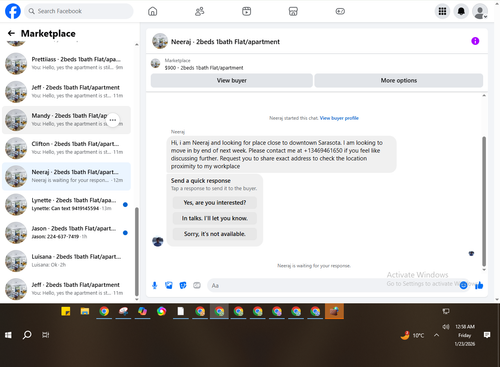Viewport: 500px width, 367px height.
Task: Open the notifications bell
Action: point(461,11)
